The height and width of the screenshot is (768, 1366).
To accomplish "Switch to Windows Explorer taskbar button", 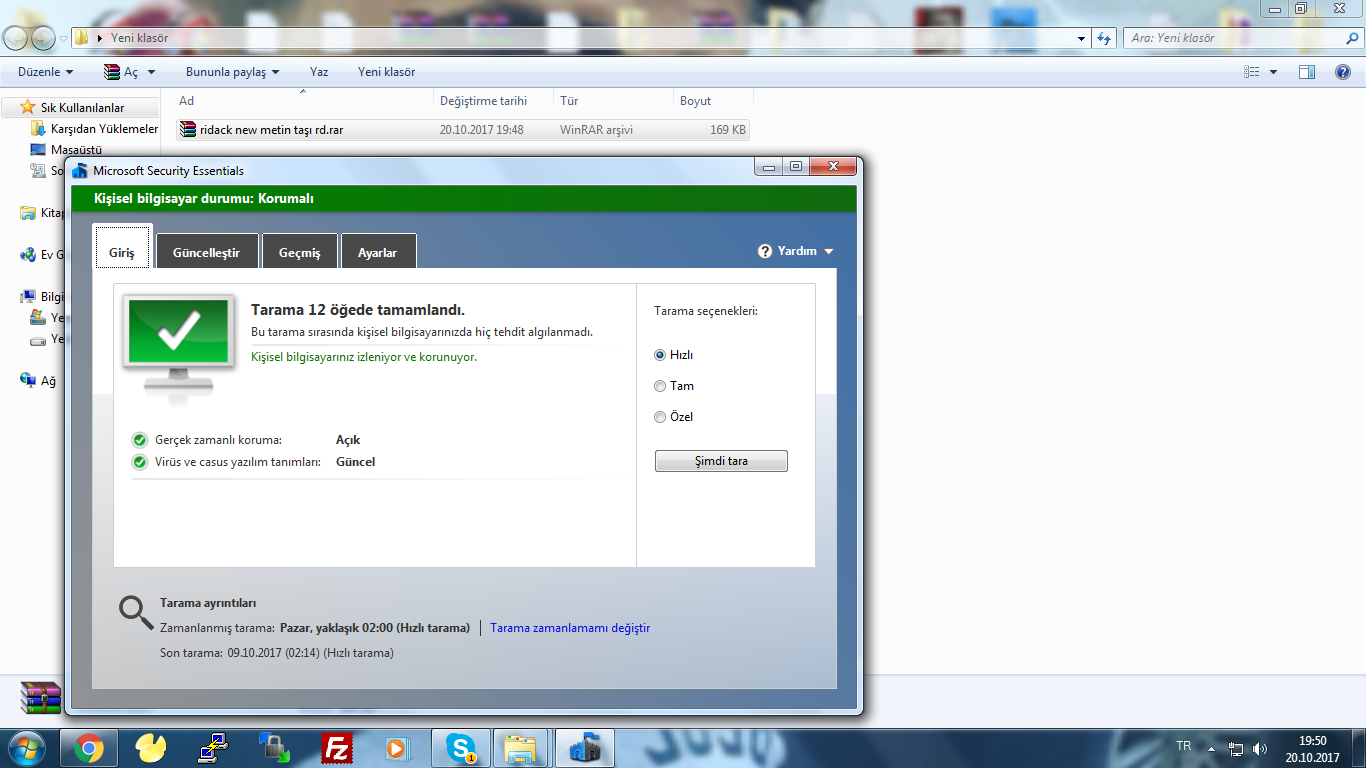I will coord(521,748).
